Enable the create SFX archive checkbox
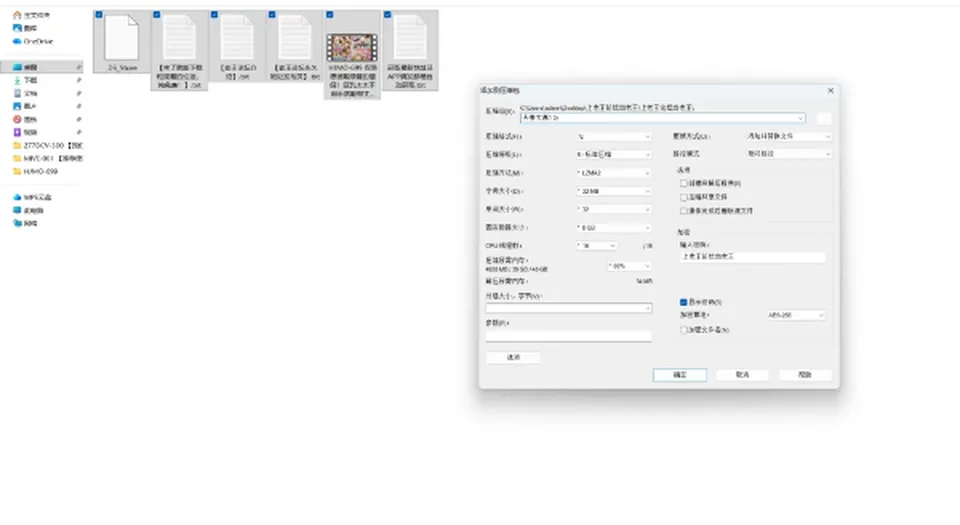 [683, 183]
